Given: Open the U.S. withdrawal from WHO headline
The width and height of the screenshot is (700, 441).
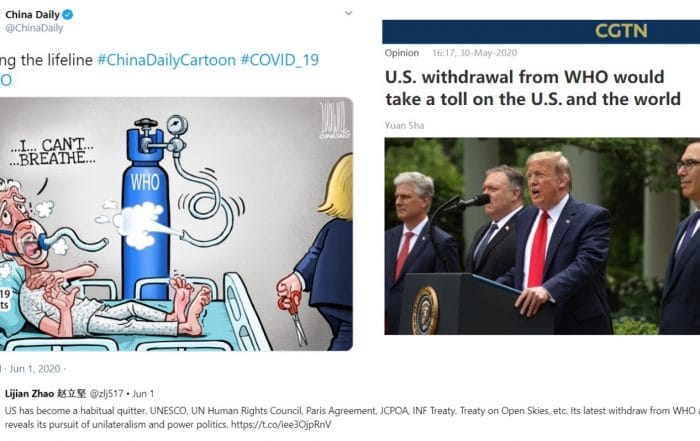Looking at the screenshot, I should click(x=533, y=88).
